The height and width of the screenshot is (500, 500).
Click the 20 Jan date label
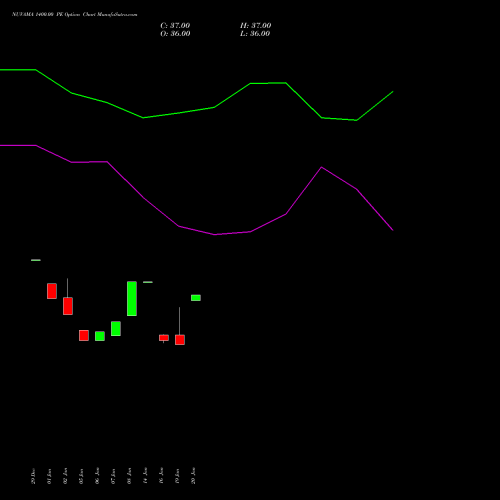pyautogui.click(x=193, y=476)
